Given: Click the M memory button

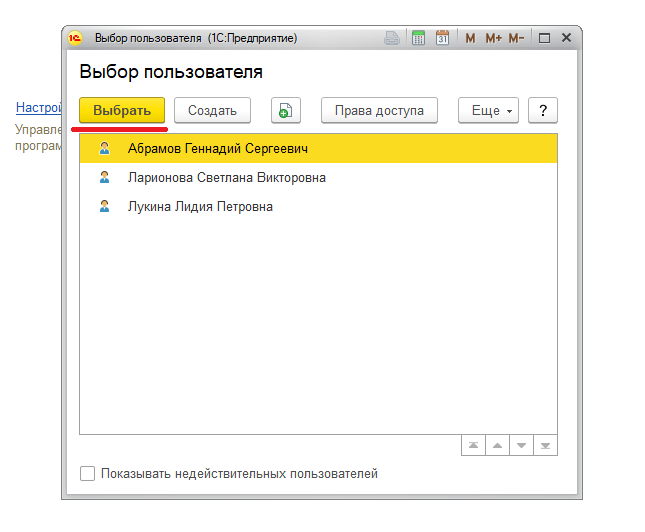Looking at the screenshot, I should point(470,39).
